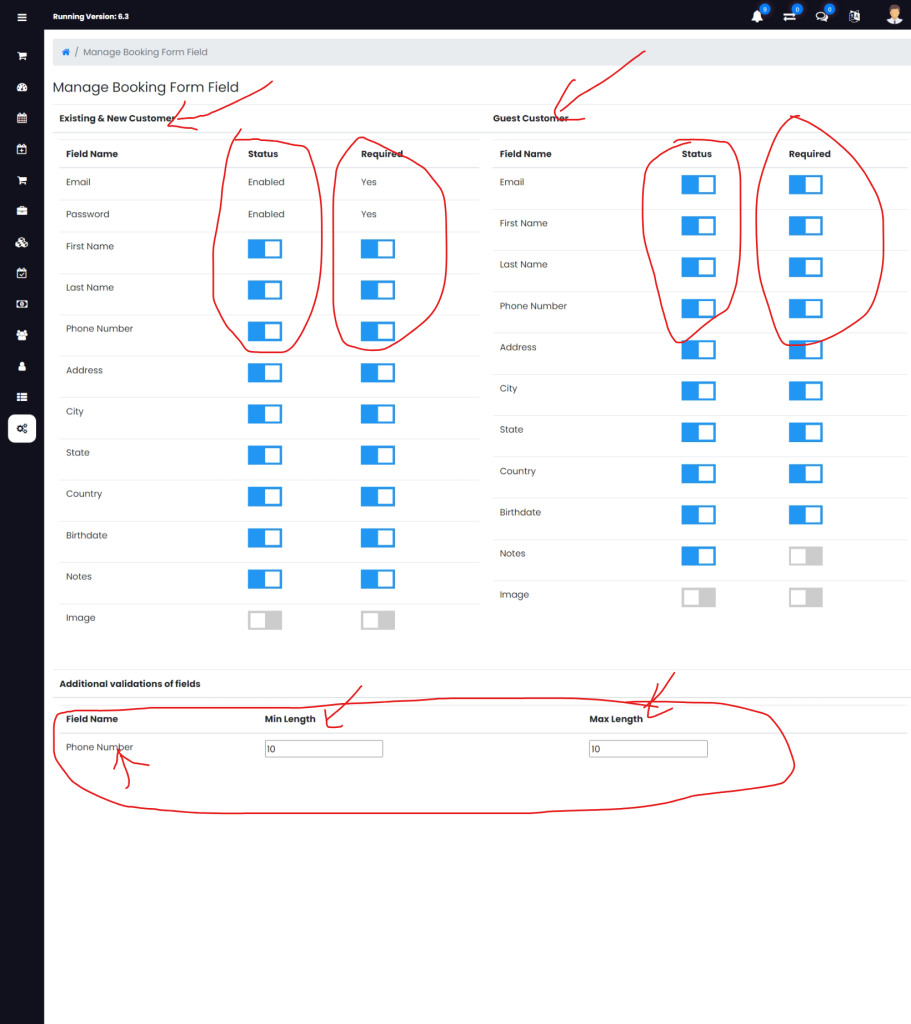Toggle Phone Number Required for Existing & New Customer
911x1024 pixels.
click(x=377, y=331)
